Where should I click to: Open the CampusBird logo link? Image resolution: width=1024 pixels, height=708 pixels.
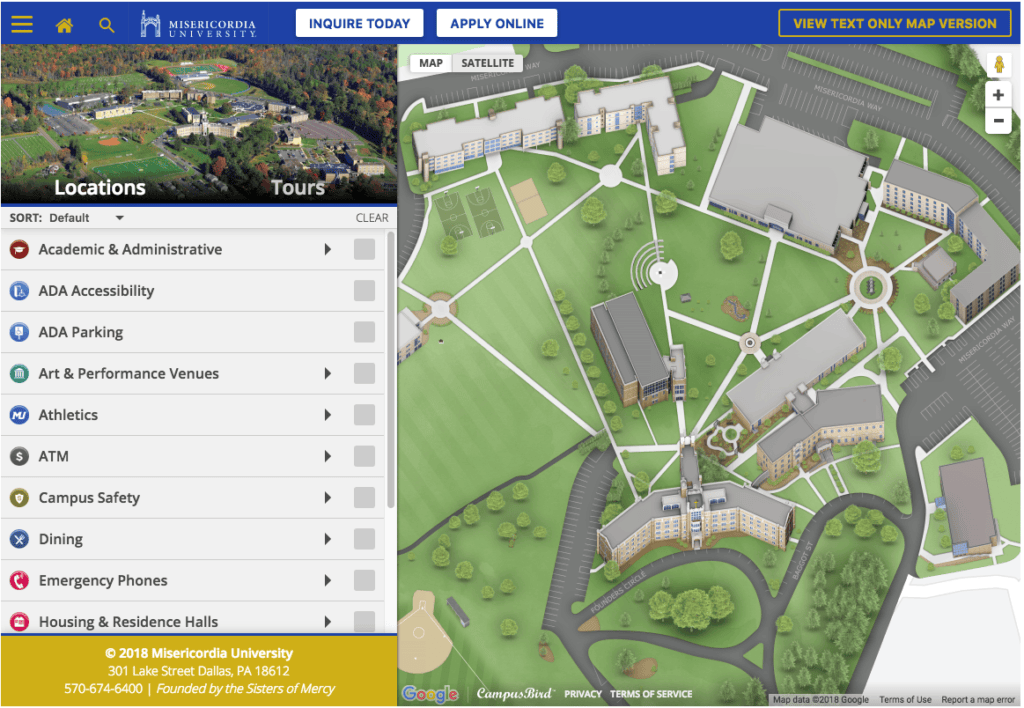(515, 694)
